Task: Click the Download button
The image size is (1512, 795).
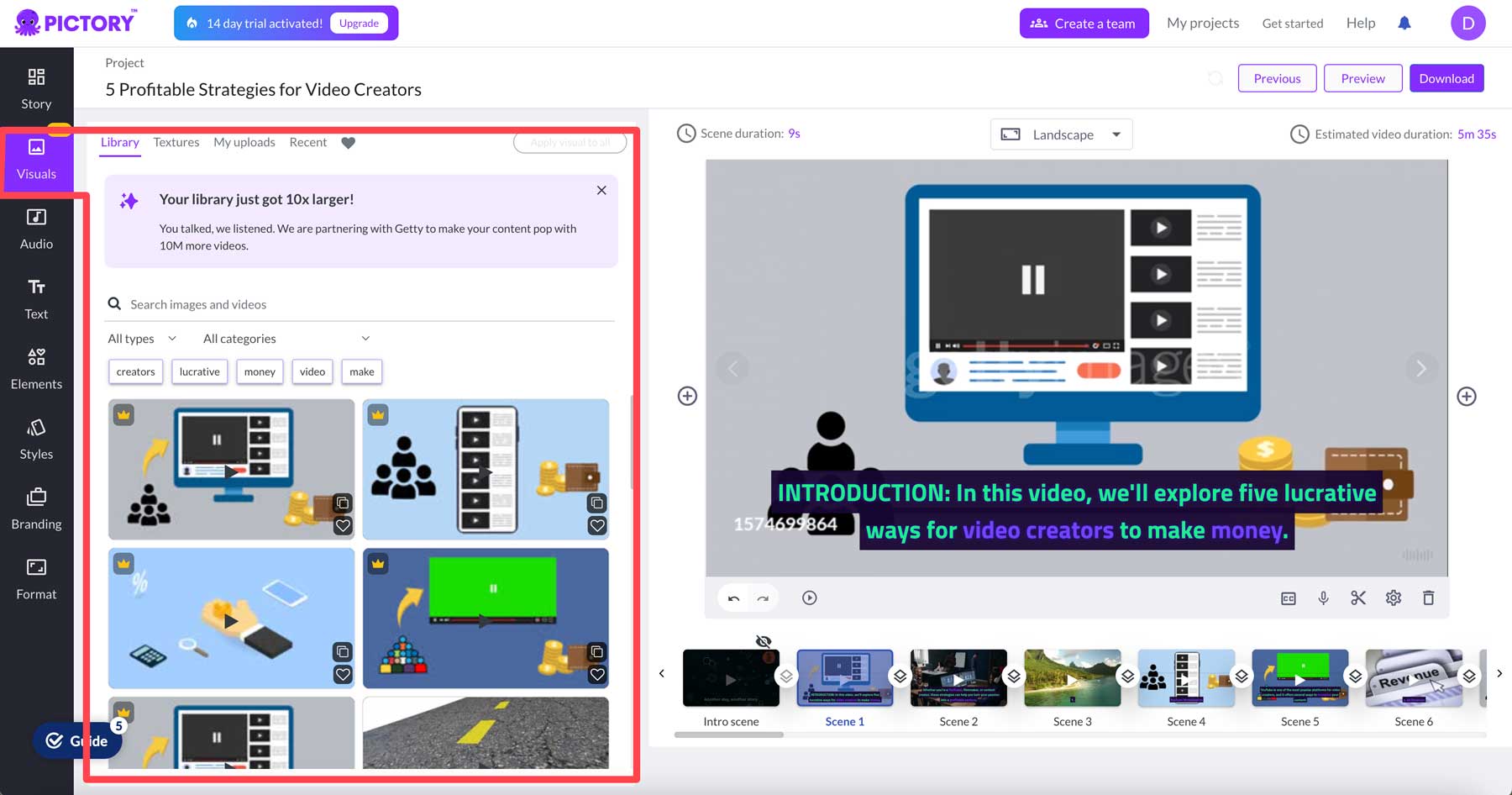Action: (x=1446, y=78)
